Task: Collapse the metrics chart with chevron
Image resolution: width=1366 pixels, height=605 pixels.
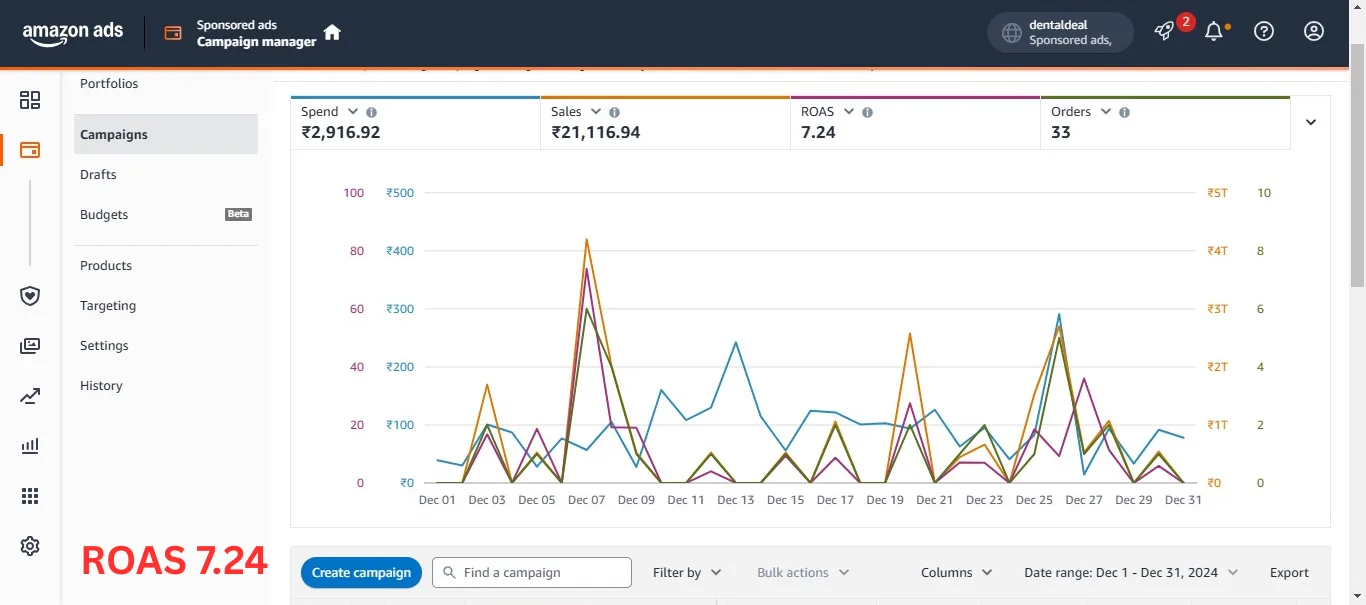Action: (1311, 122)
